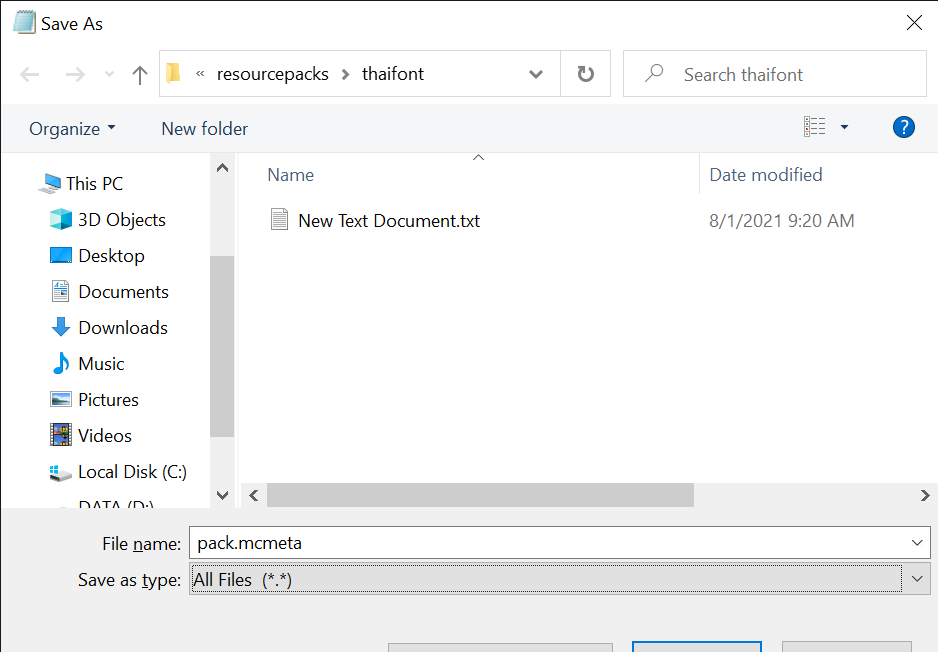Go forward with the Forward arrow
The height and width of the screenshot is (652, 938).
coord(75,74)
